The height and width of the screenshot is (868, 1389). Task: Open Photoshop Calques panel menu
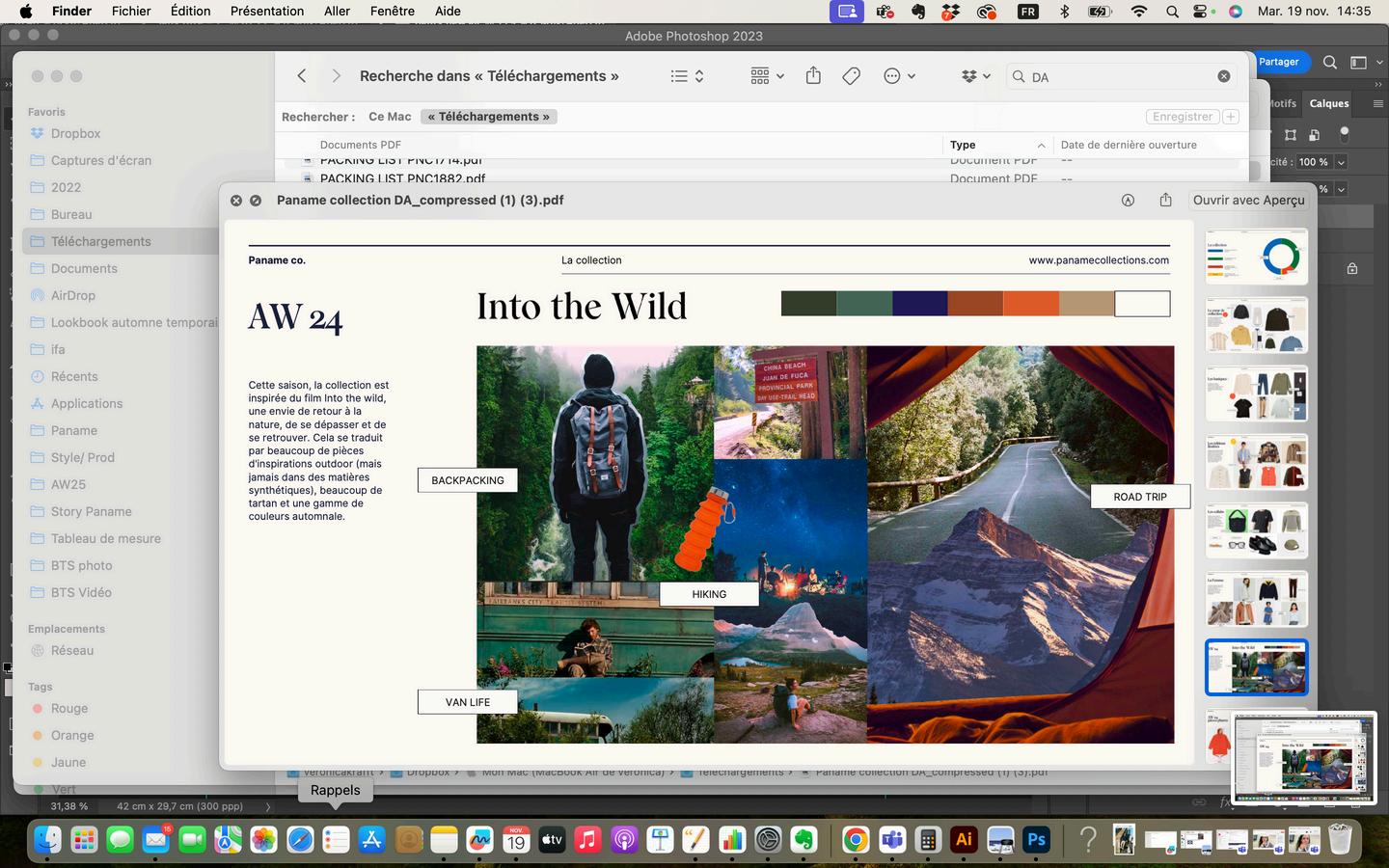coord(1377,103)
